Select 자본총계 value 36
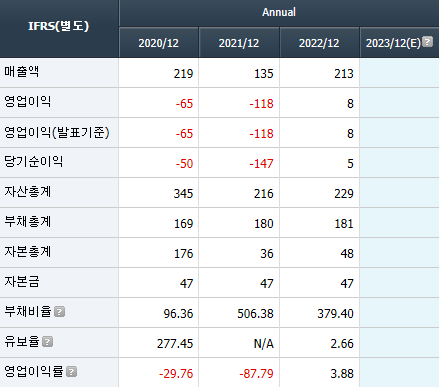 267,254
